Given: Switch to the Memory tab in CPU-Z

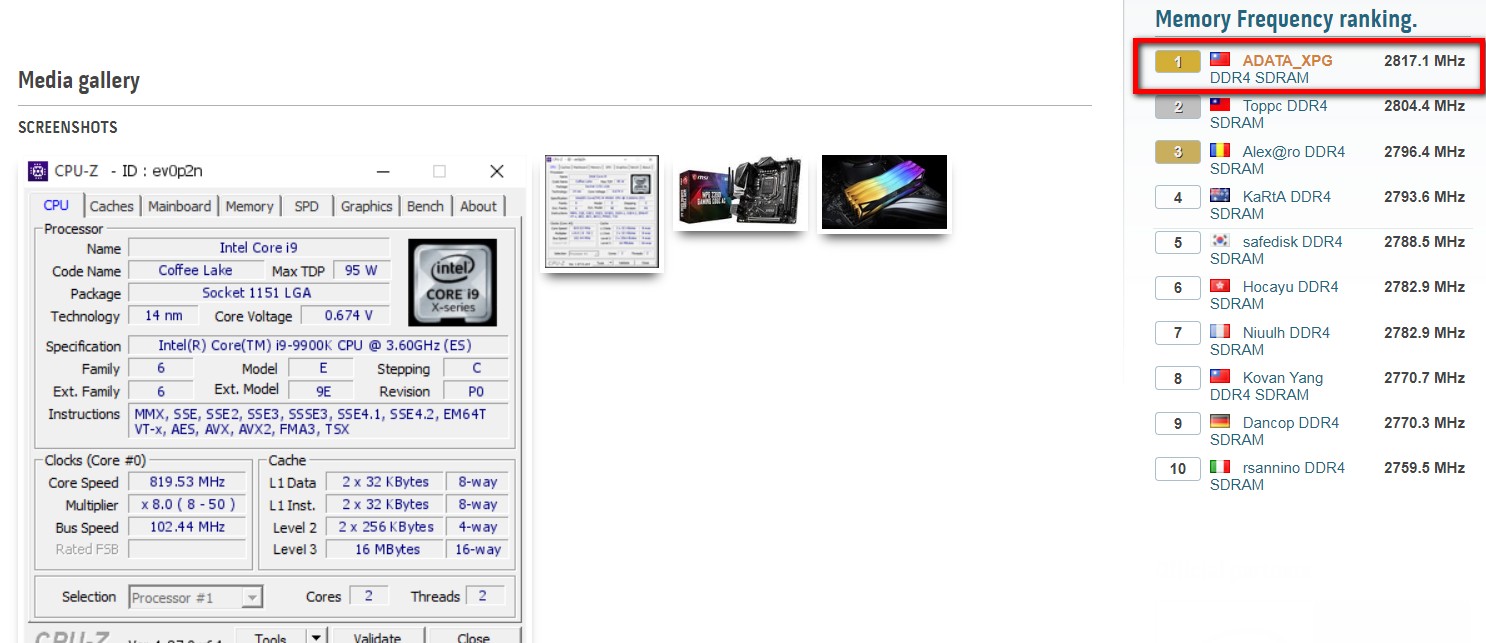Looking at the screenshot, I should point(249,206).
